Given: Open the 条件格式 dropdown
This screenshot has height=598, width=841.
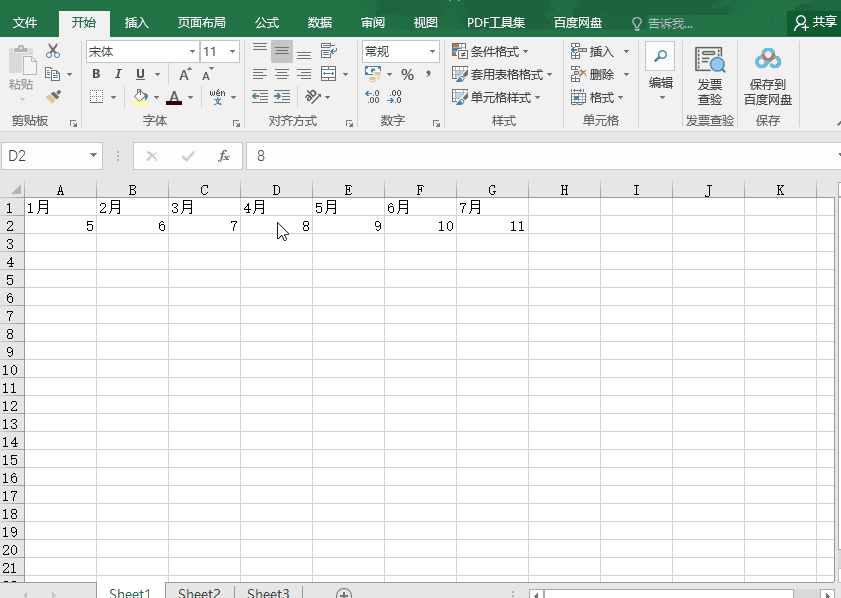Looking at the screenshot, I should [x=490, y=51].
